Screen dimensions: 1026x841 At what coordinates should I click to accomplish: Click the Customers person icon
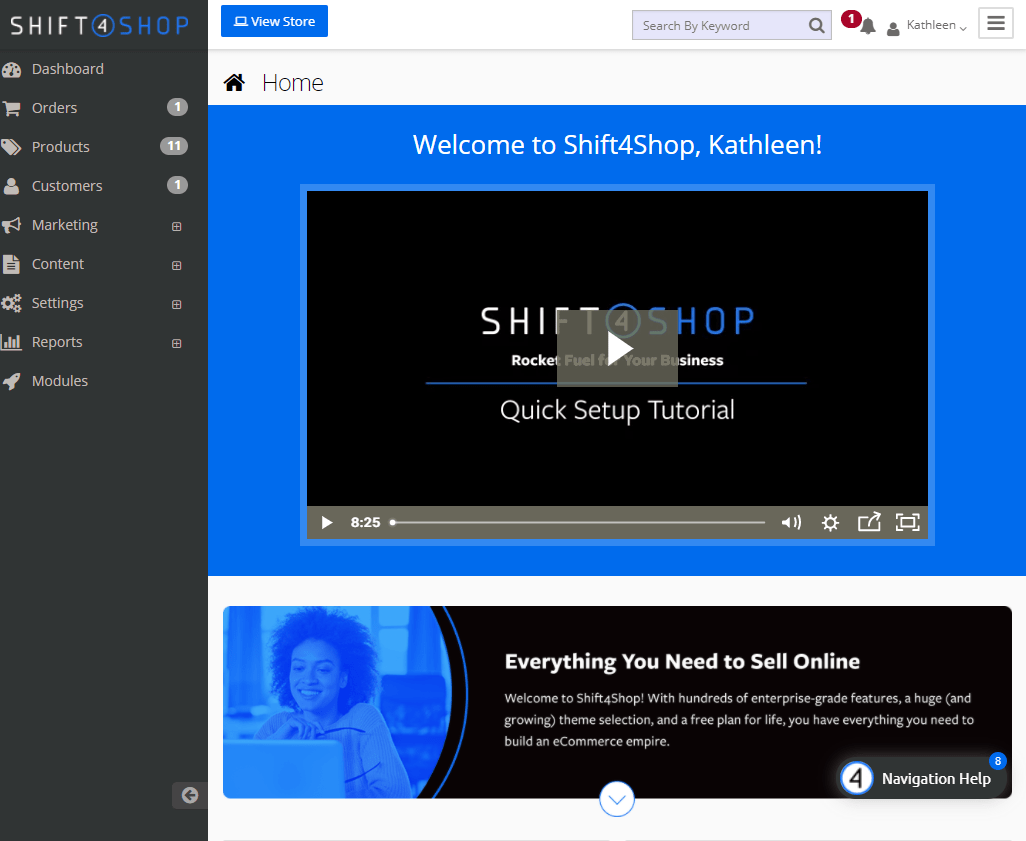click(11, 186)
